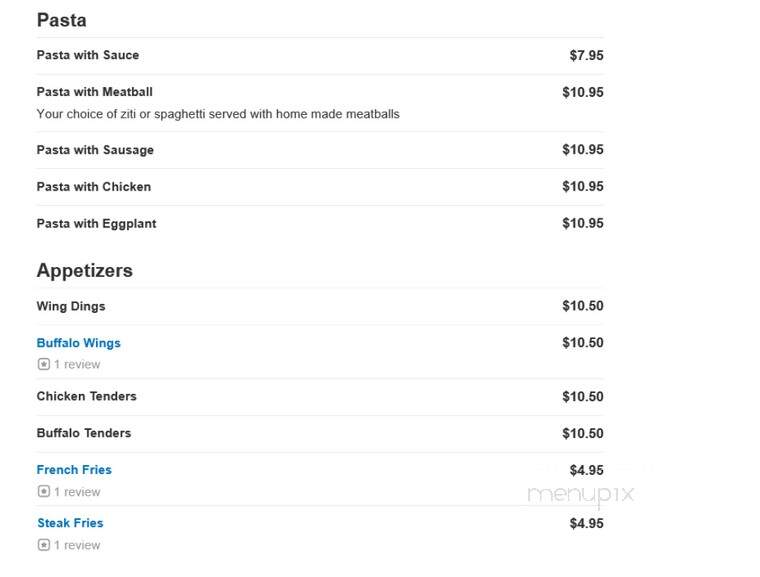
Task: Click the review star icon under French Fries
Action: (x=44, y=492)
